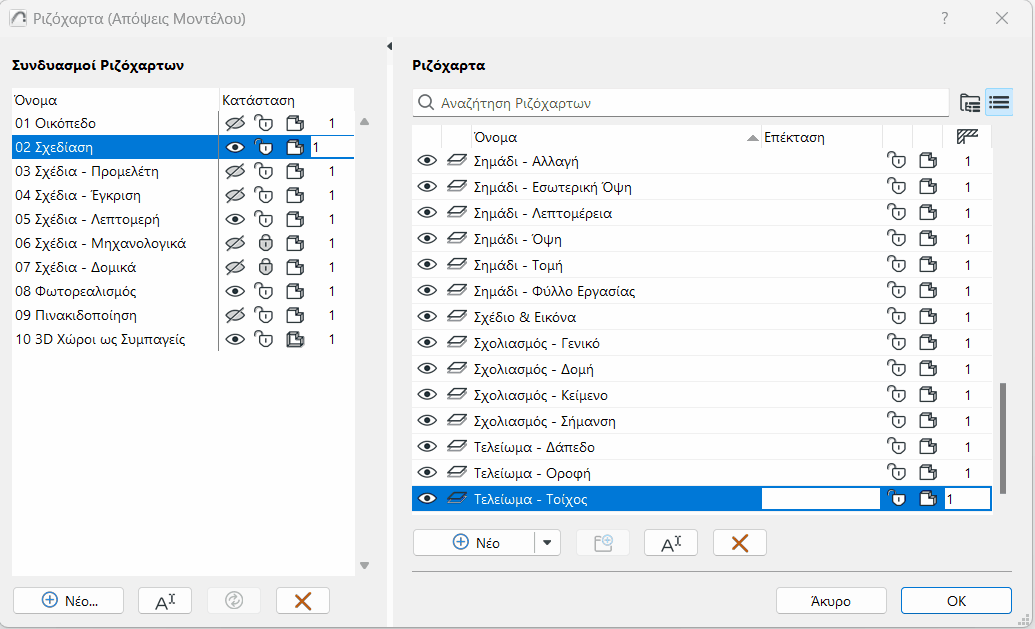Viewport: 1035px width, 629px height.
Task: Delete the selected Τελείωμα - Τοίχος layer
Action: pos(739,543)
